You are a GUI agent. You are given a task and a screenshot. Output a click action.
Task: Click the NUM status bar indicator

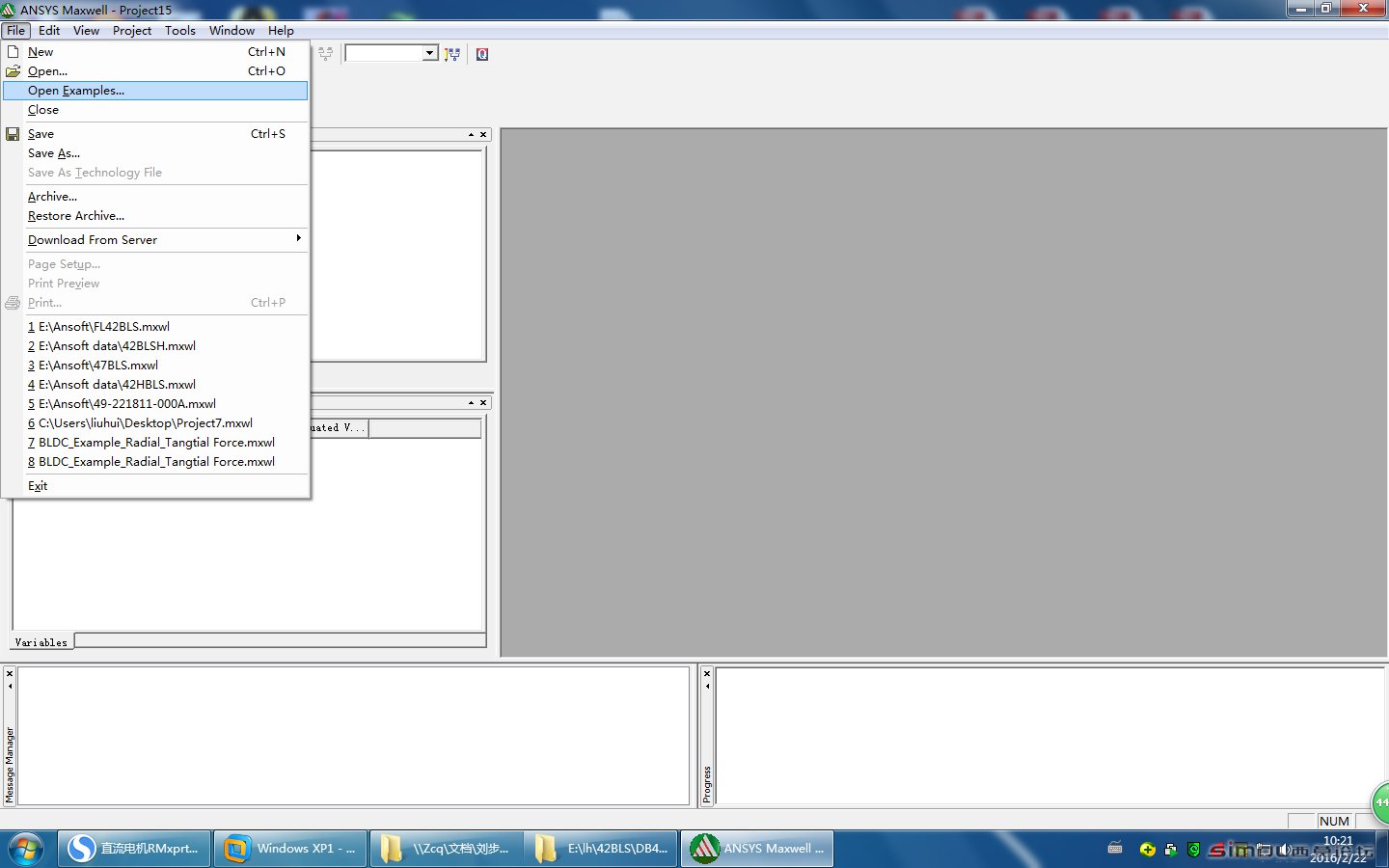tap(1335, 822)
